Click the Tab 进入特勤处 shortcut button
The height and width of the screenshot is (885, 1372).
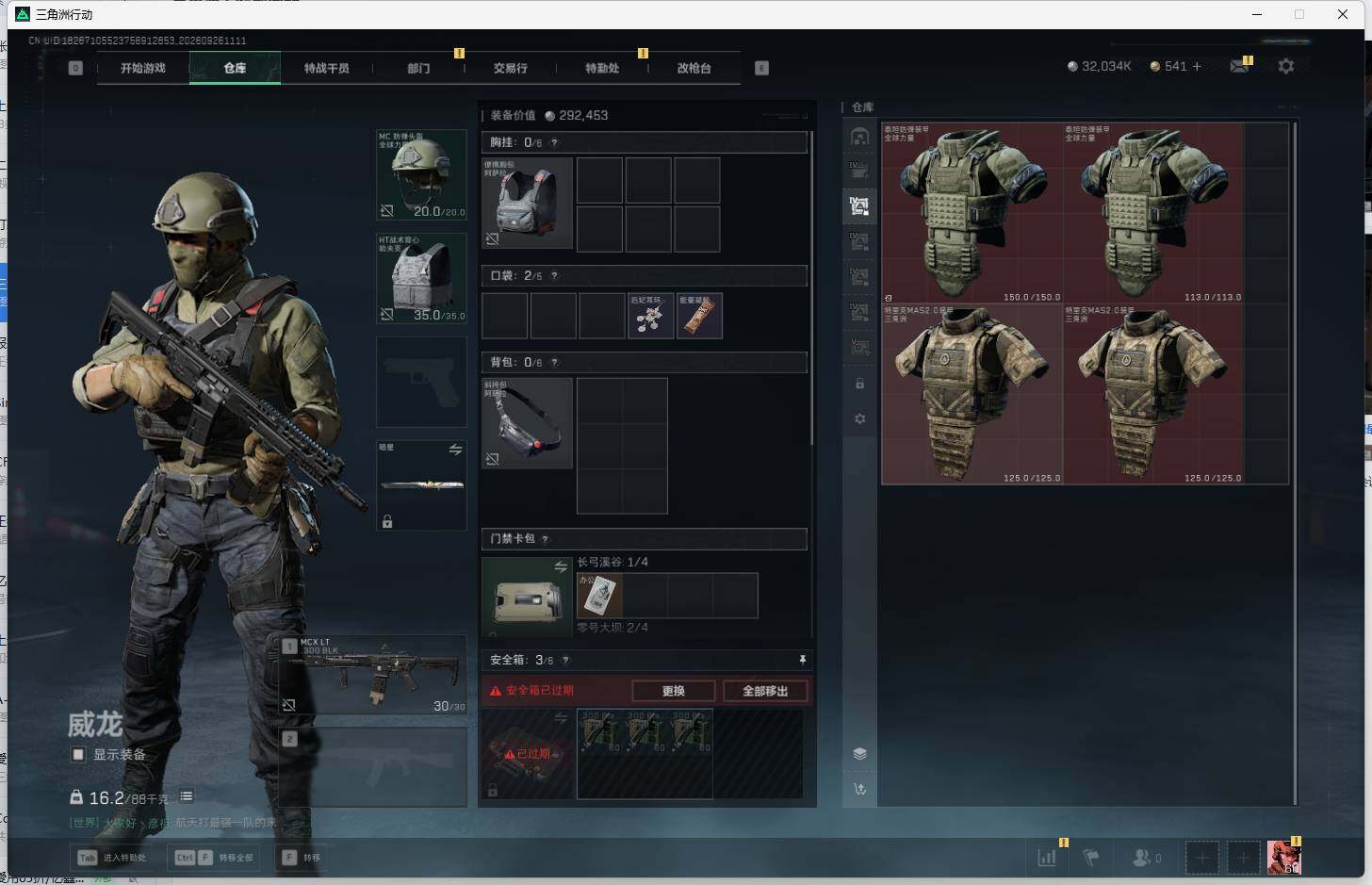[x=113, y=858]
